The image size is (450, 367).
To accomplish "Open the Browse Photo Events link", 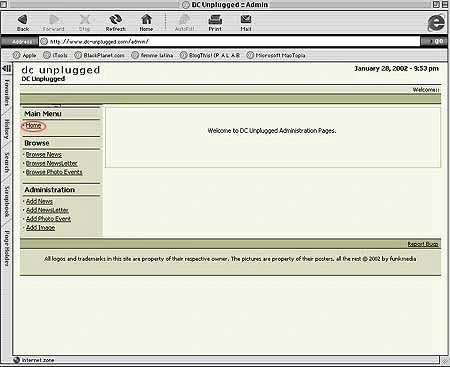I will [x=54, y=172].
